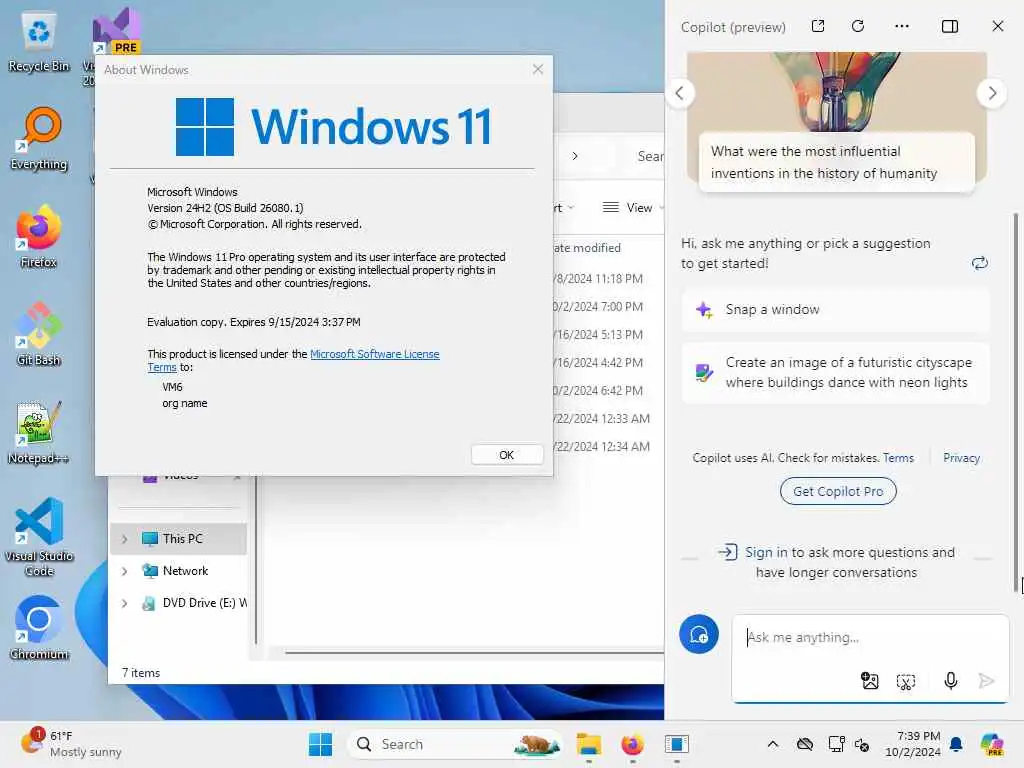Open notifications bell in taskbar
Viewport: 1024px width, 768px height.
(x=956, y=744)
